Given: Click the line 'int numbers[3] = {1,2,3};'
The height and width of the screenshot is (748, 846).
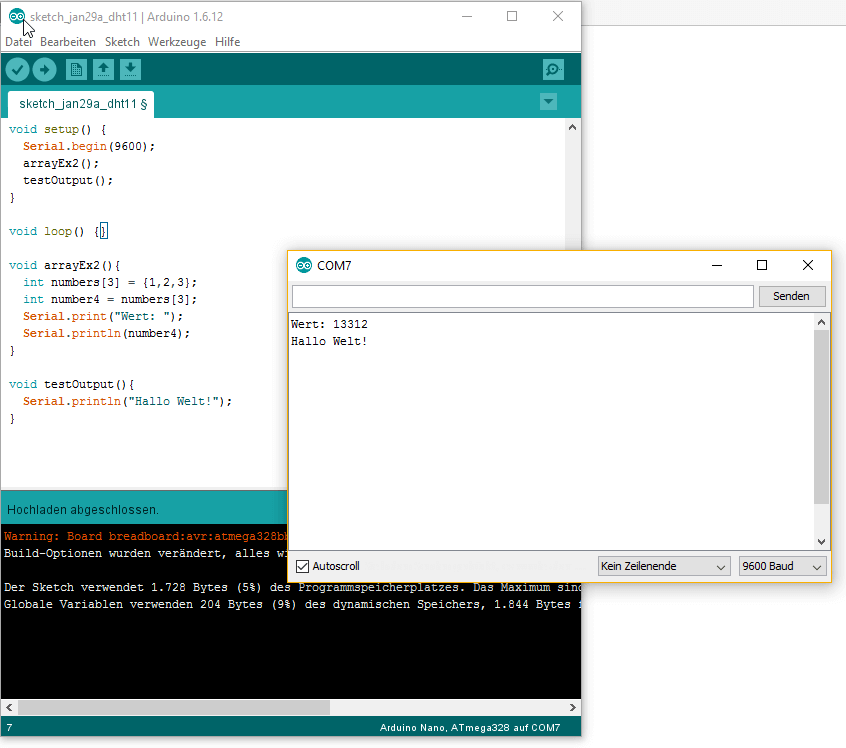Looking at the screenshot, I should coord(110,282).
